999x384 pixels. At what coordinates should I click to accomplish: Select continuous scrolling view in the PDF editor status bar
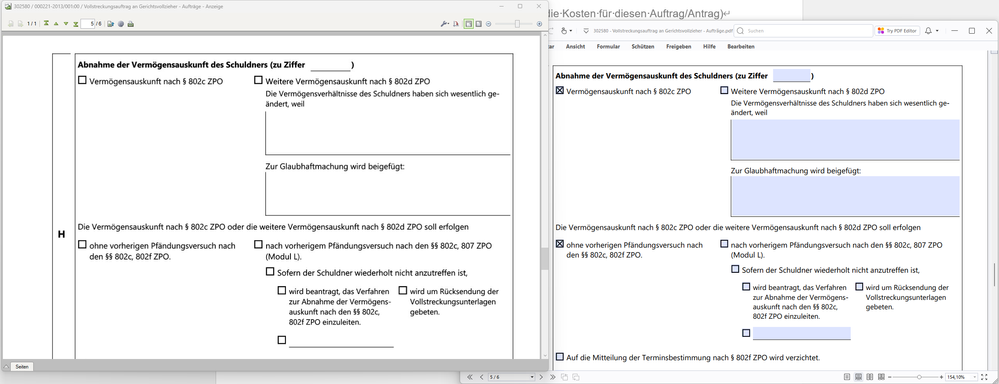[x=858, y=377]
